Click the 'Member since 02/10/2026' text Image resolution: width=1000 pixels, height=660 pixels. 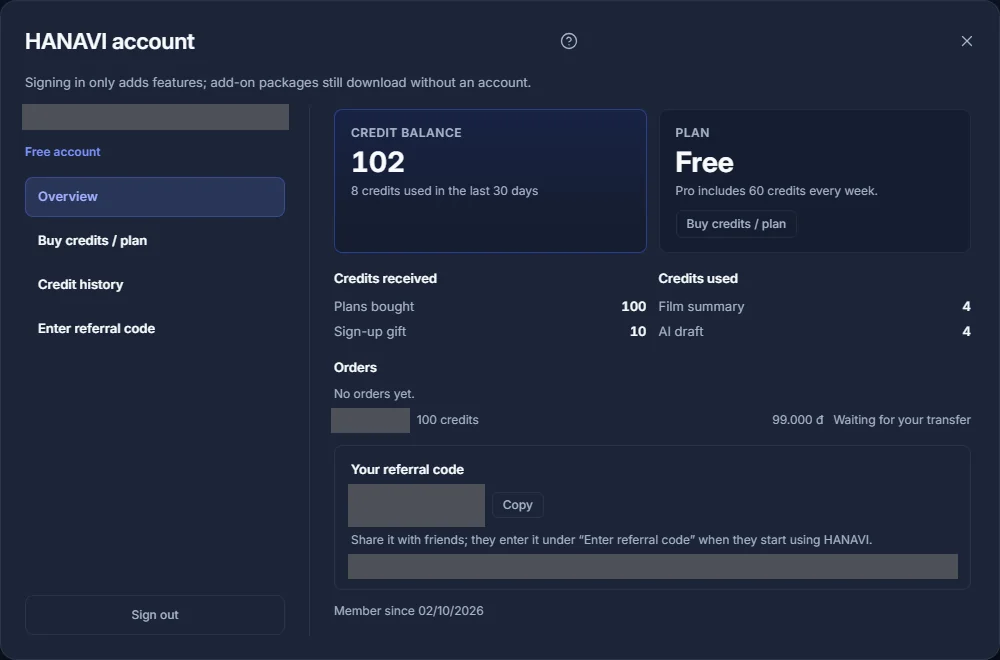(409, 611)
